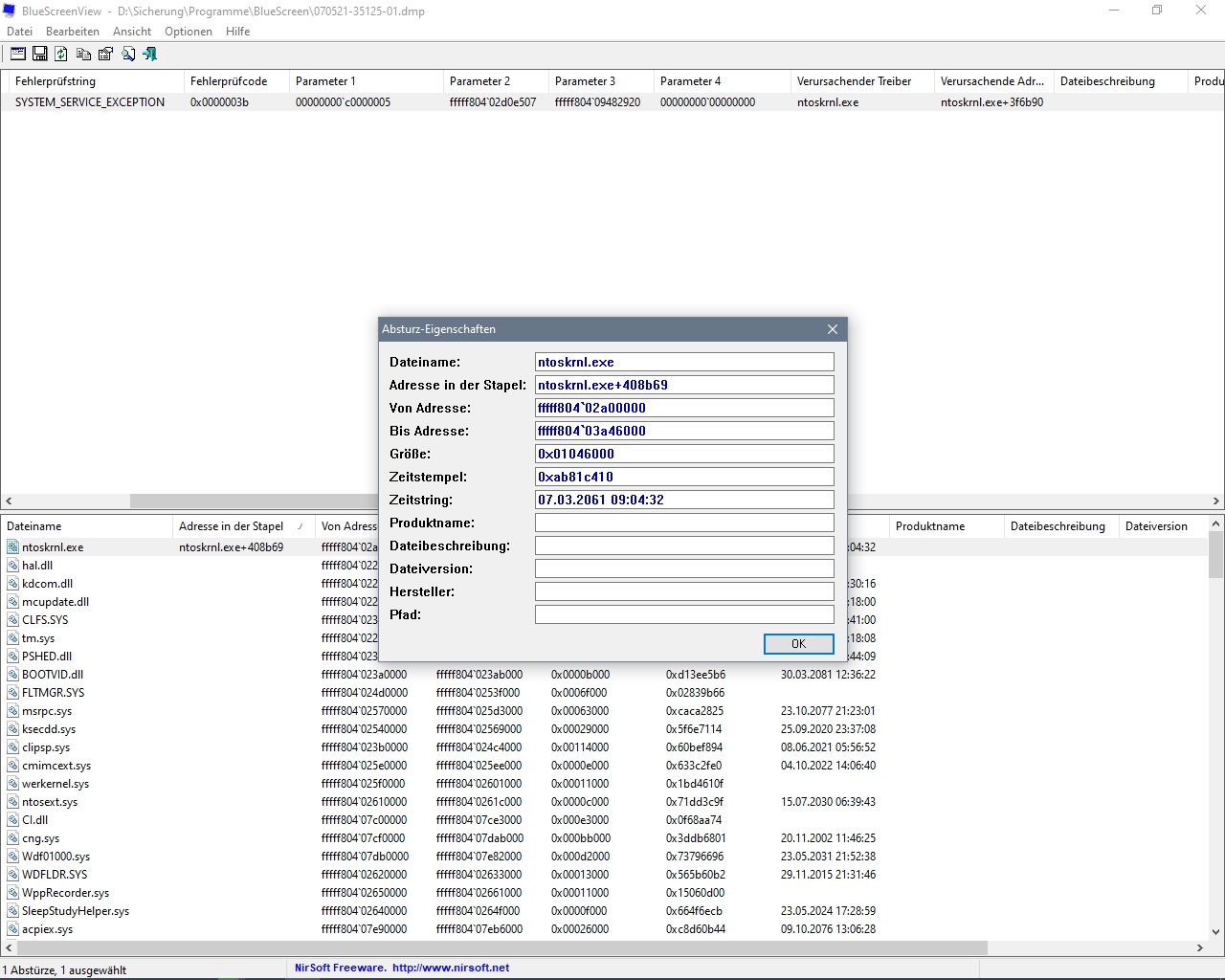Click the kdcom.dll file icon
The image size is (1225, 980).
click(13, 584)
